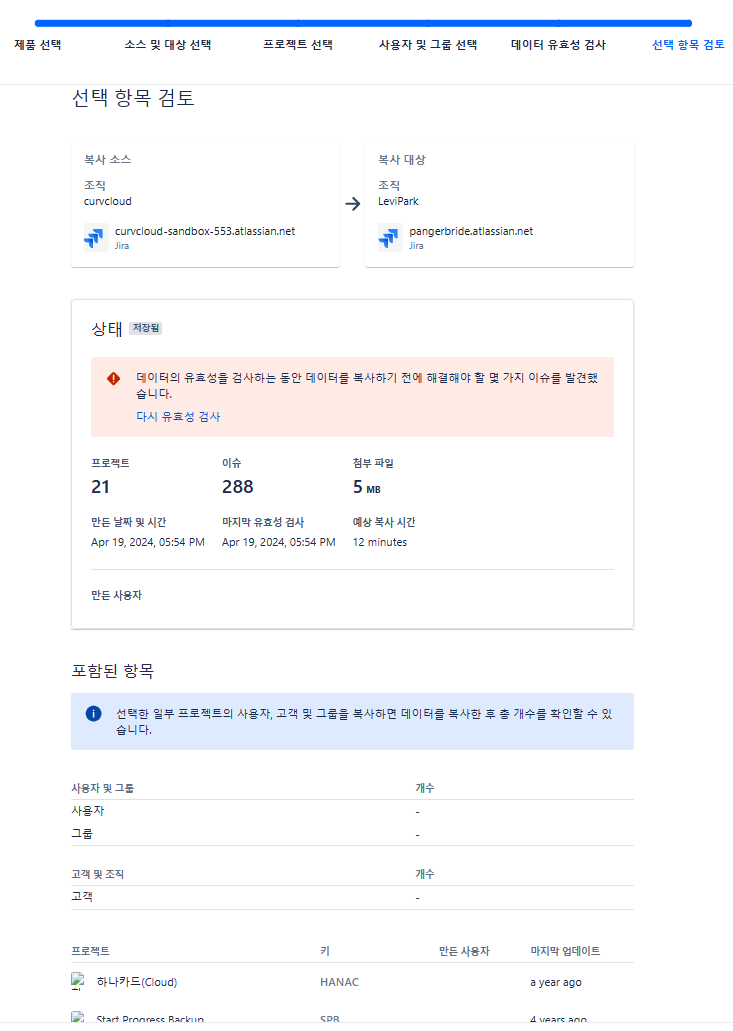733x1031 pixels.
Task: Click the blue progress tracker bar
Action: tap(363, 23)
